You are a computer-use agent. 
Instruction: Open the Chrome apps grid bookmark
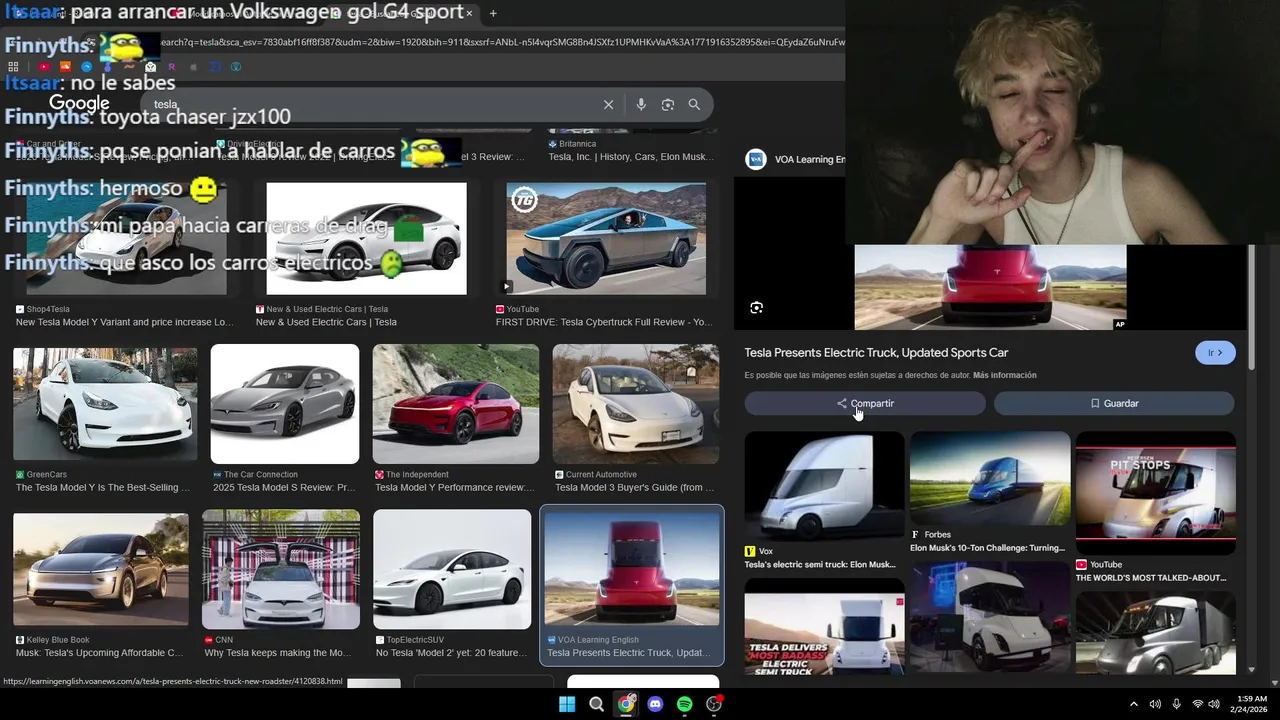[14, 67]
